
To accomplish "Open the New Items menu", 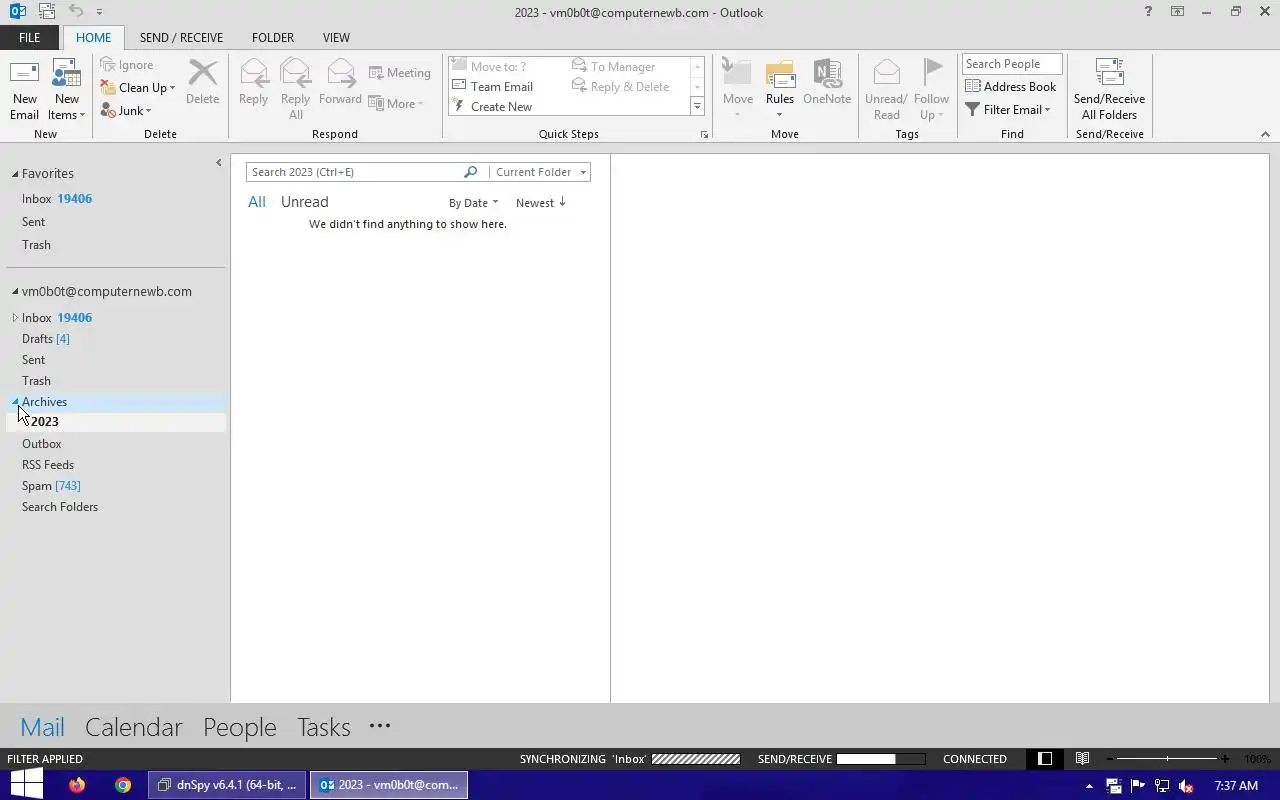I will pos(67,90).
